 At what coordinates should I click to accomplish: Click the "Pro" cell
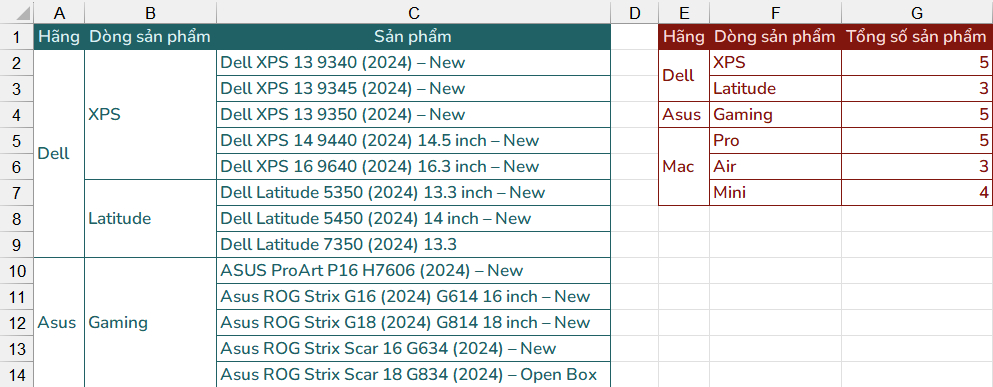(x=776, y=141)
